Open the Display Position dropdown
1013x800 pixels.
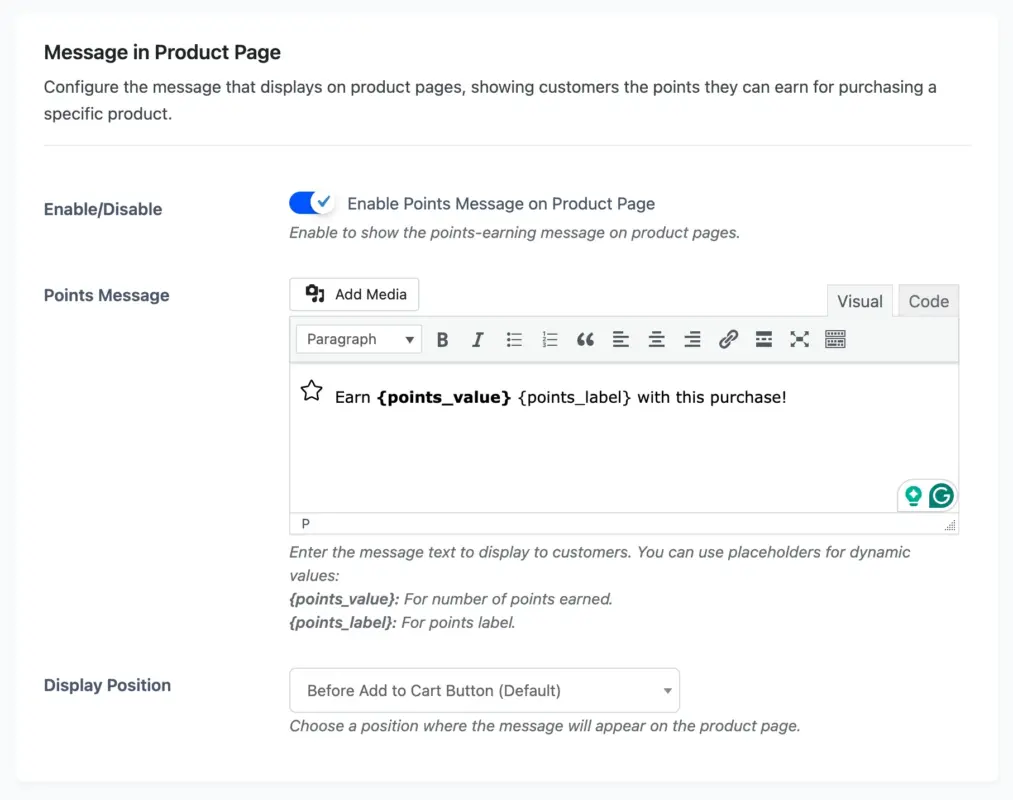tap(485, 690)
